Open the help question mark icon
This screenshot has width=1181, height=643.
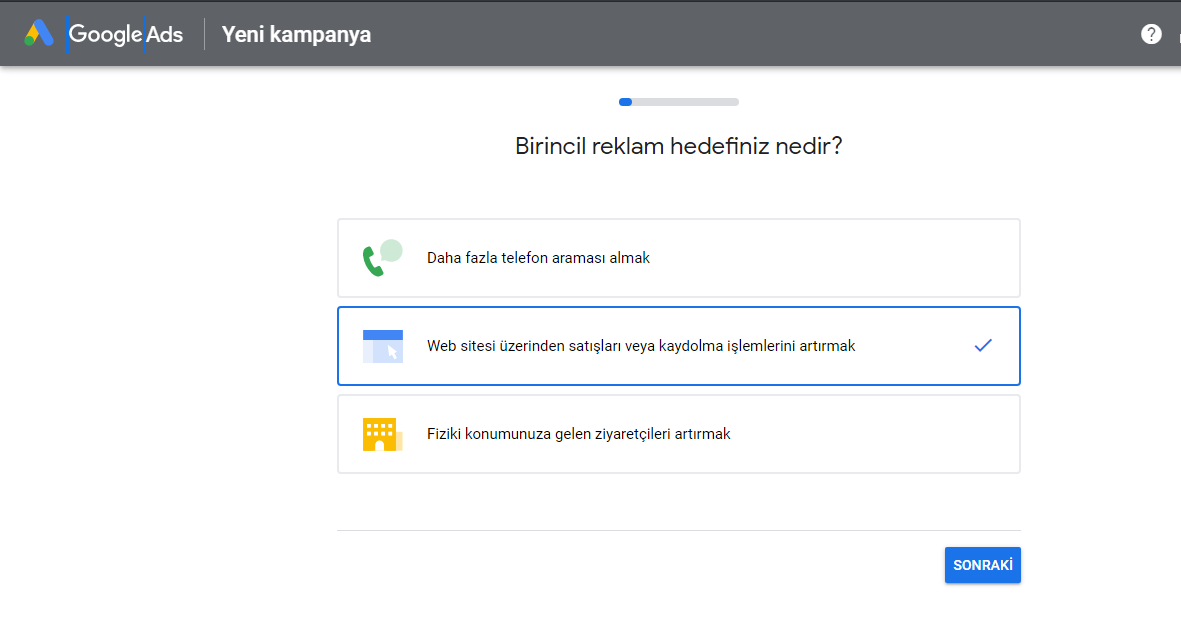[1151, 34]
